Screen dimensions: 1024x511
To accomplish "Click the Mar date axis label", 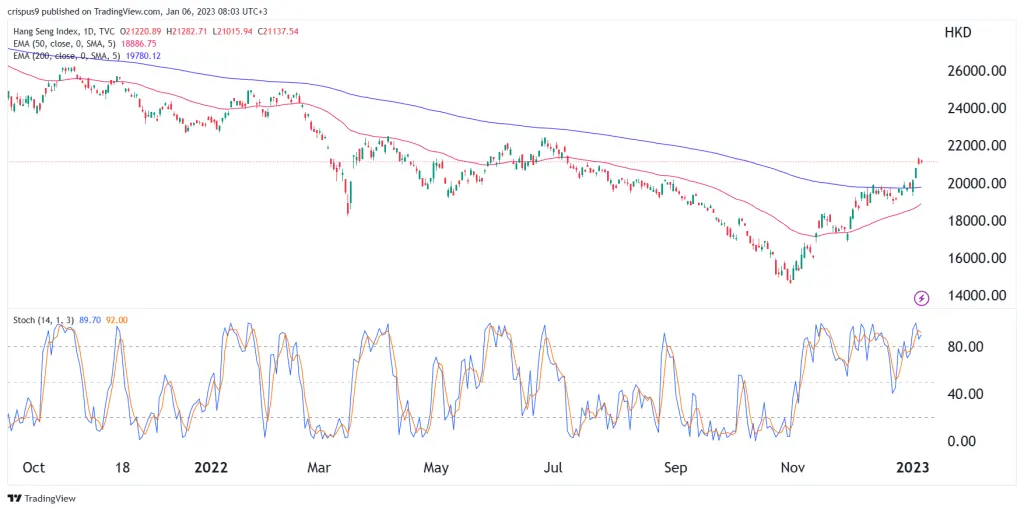I will (x=319, y=468).
